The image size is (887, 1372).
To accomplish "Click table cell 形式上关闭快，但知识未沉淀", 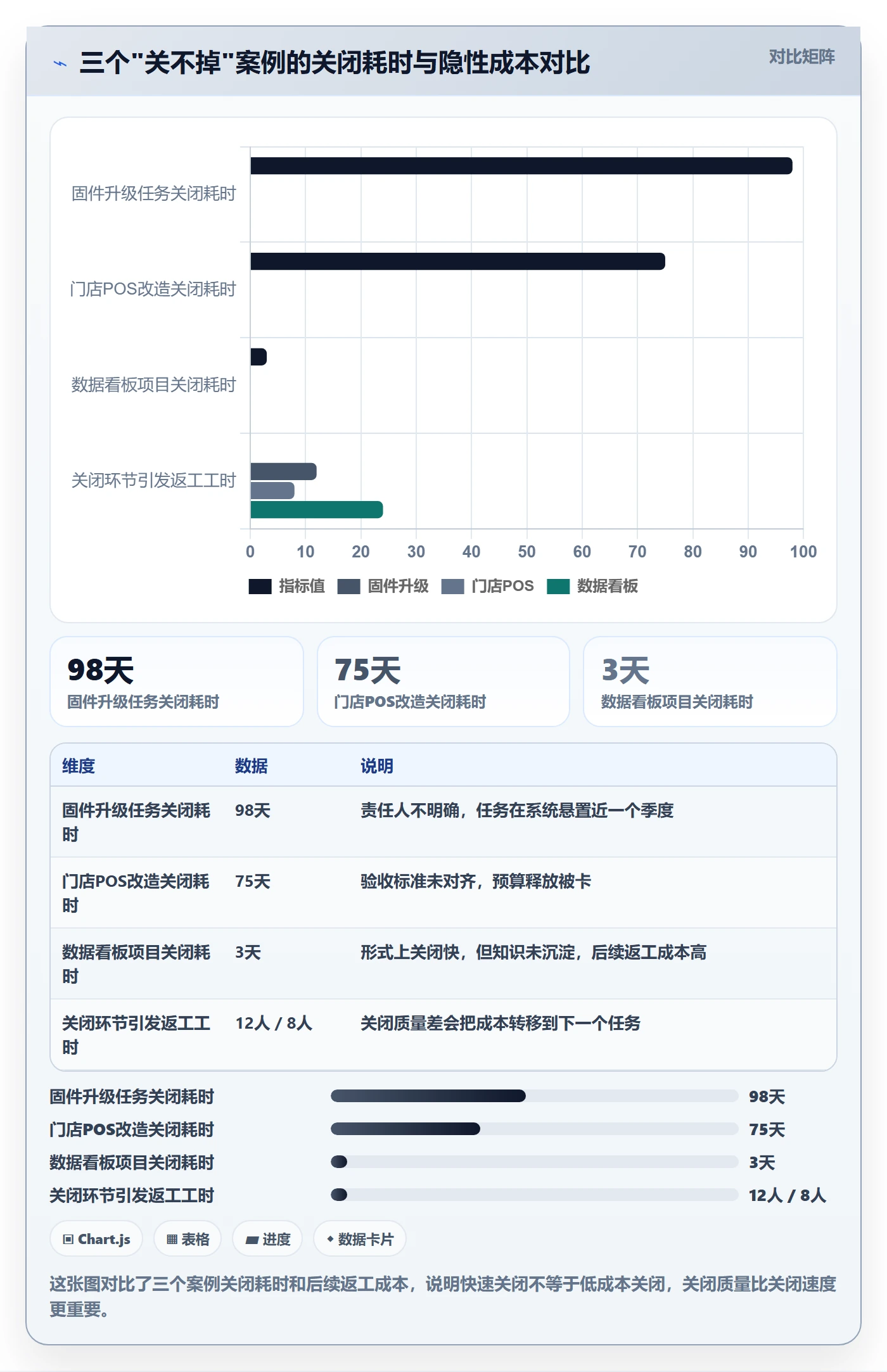I will pyautogui.click(x=533, y=953).
